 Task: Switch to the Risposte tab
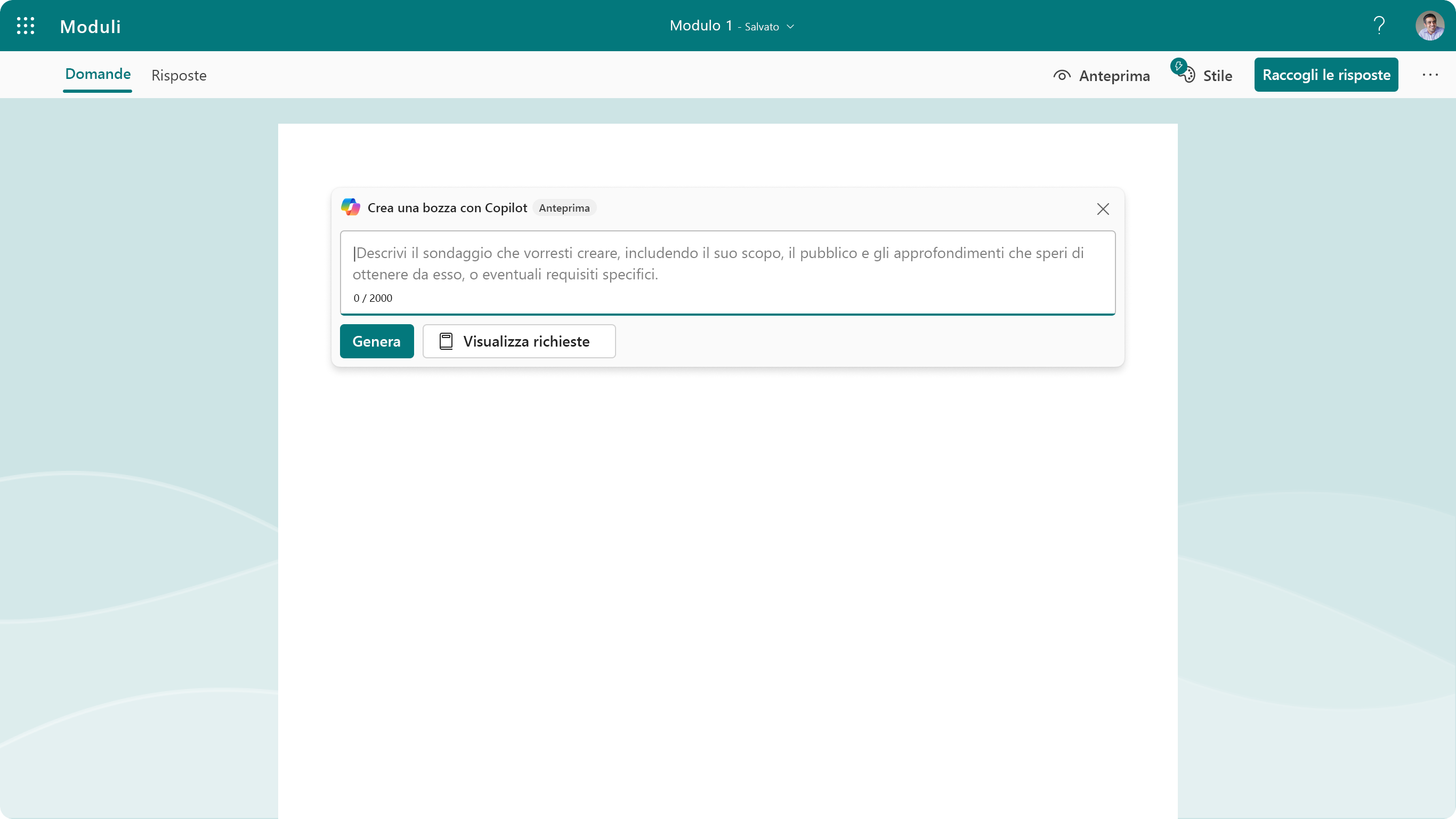click(179, 75)
